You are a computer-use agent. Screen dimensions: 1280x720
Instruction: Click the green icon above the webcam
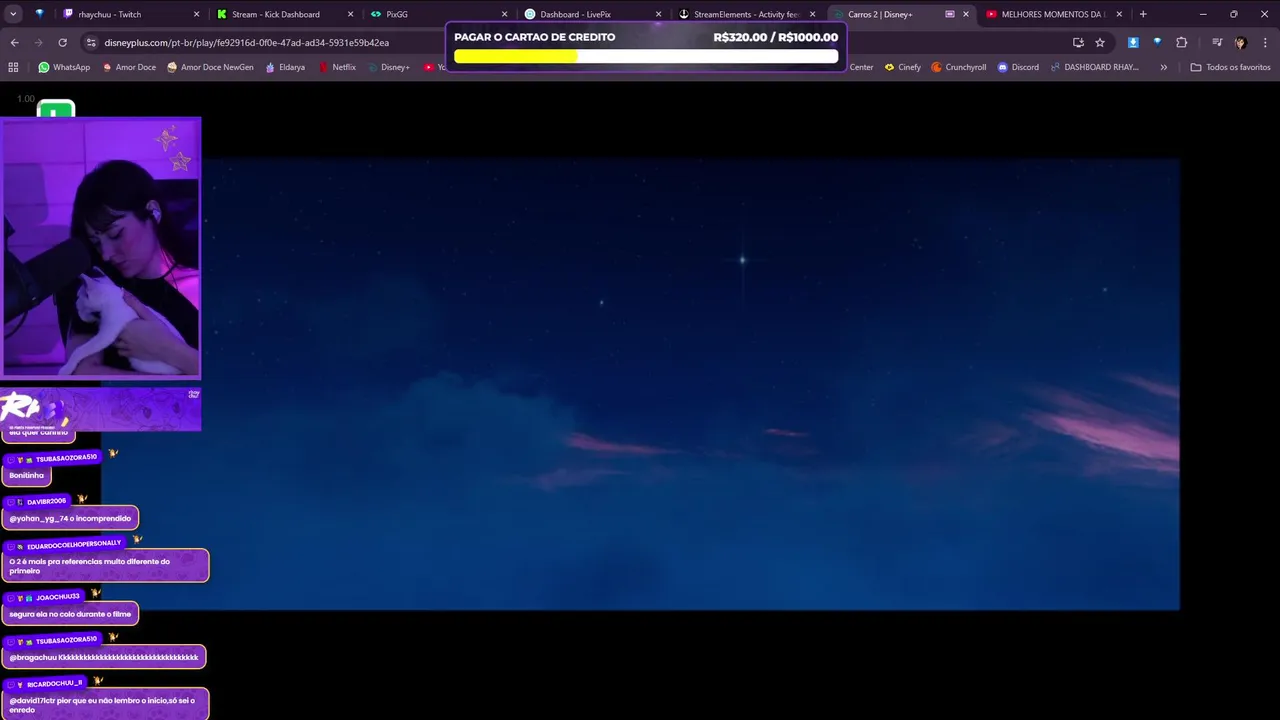coord(56,109)
